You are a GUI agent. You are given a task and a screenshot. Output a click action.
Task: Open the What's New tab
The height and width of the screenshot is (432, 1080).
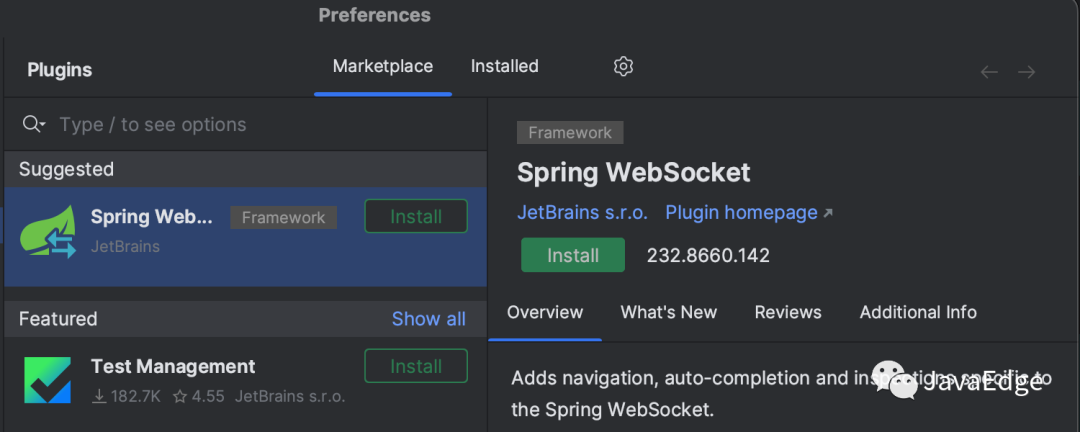[x=669, y=312]
